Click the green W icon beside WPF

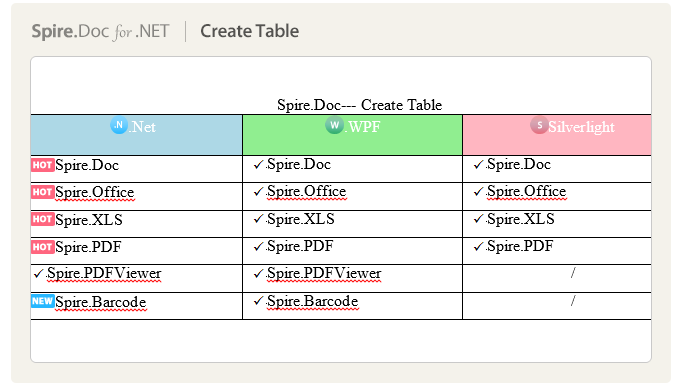pyautogui.click(x=334, y=125)
